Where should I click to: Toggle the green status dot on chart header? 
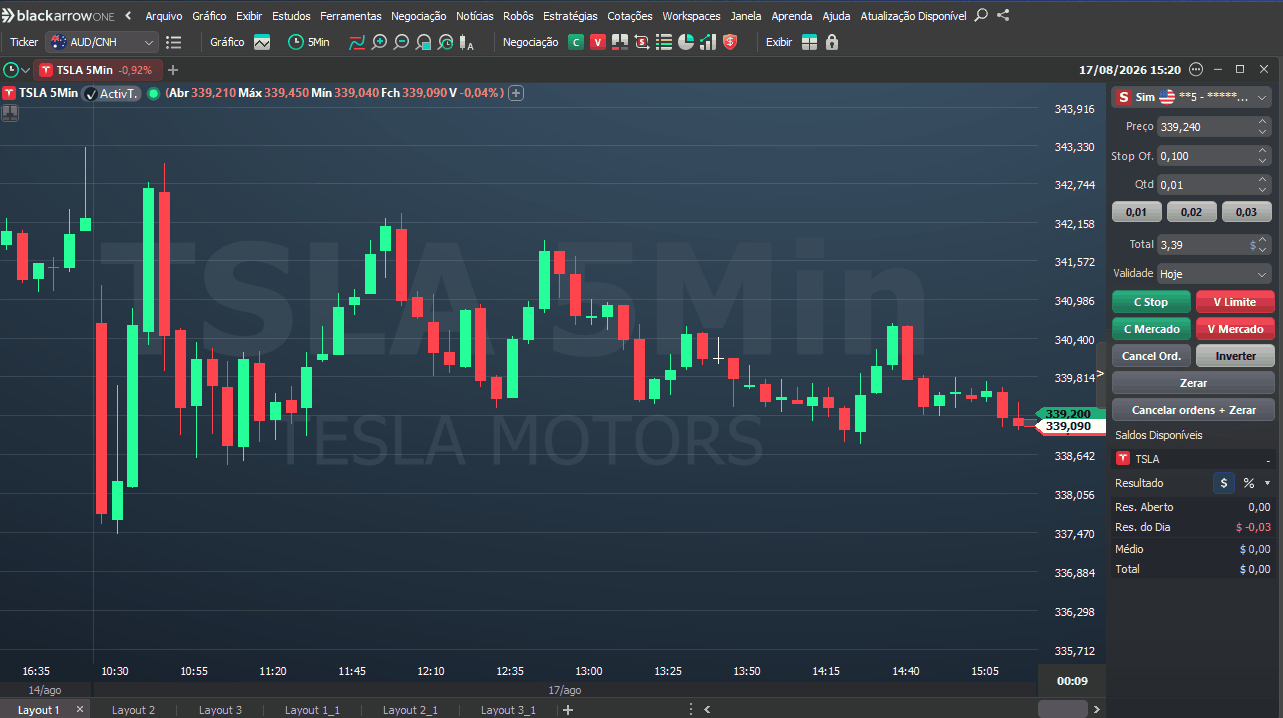[153, 93]
